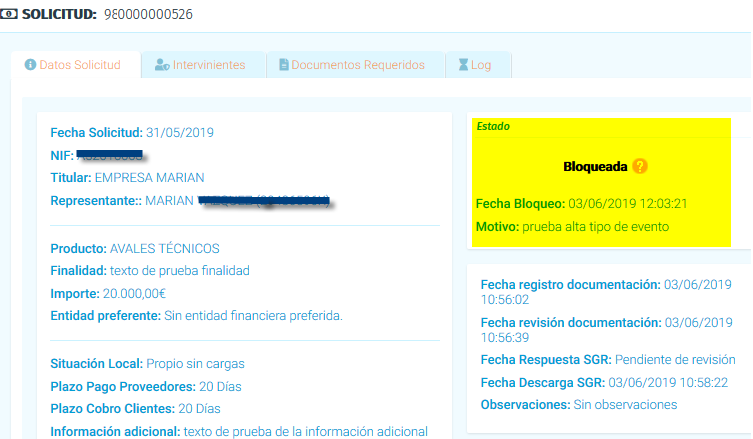
Task: Click the Producto value AVALES TÉCNICOS
Action: (x=165, y=248)
